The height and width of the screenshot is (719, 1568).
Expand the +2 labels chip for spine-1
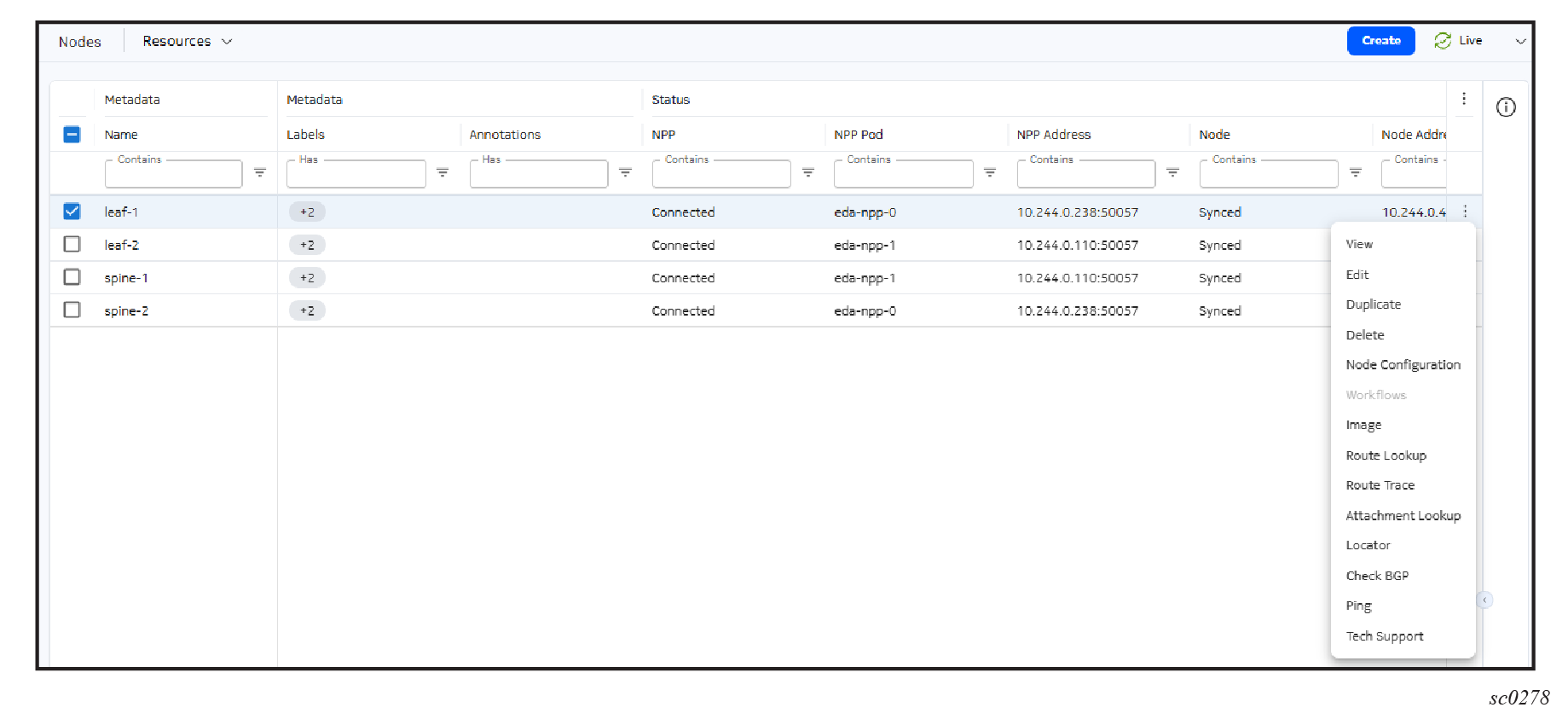click(x=307, y=278)
